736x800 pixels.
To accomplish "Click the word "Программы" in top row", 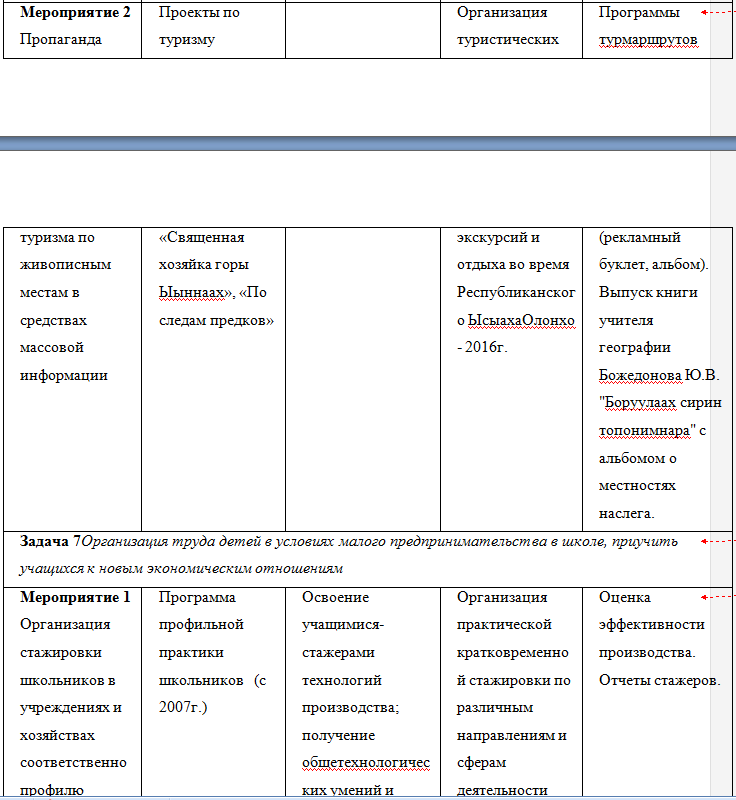I will (x=639, y=13).
